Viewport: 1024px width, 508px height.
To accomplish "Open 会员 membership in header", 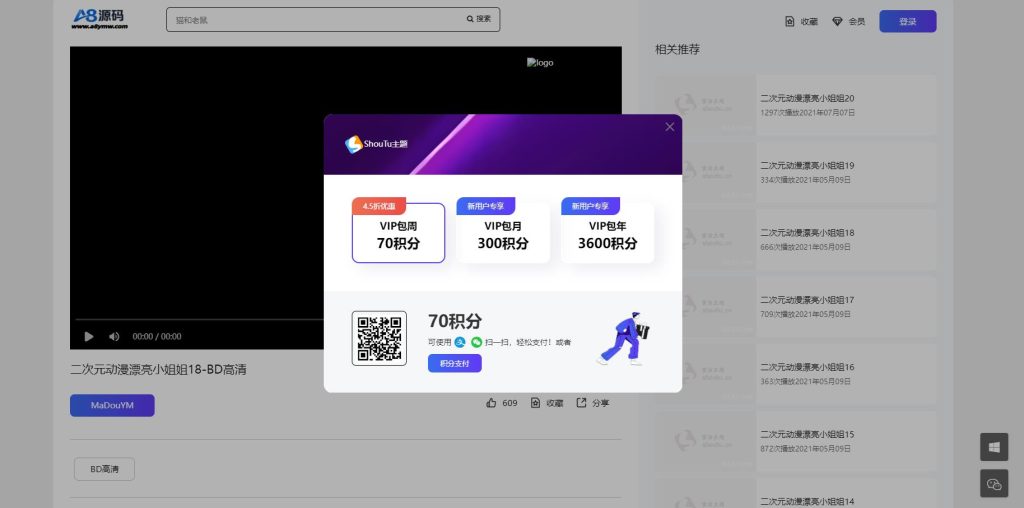I will [849, 22].
